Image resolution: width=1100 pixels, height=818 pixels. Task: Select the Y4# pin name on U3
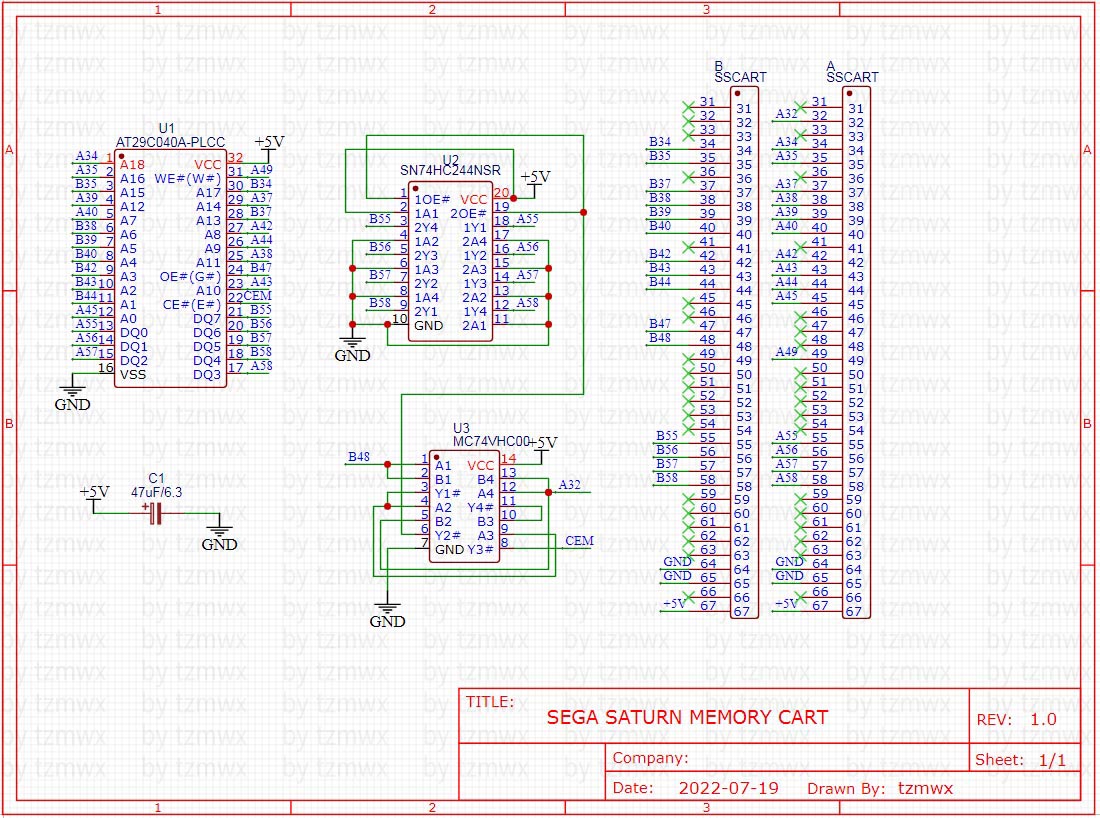pyautogui.click(x=481, y=507)
